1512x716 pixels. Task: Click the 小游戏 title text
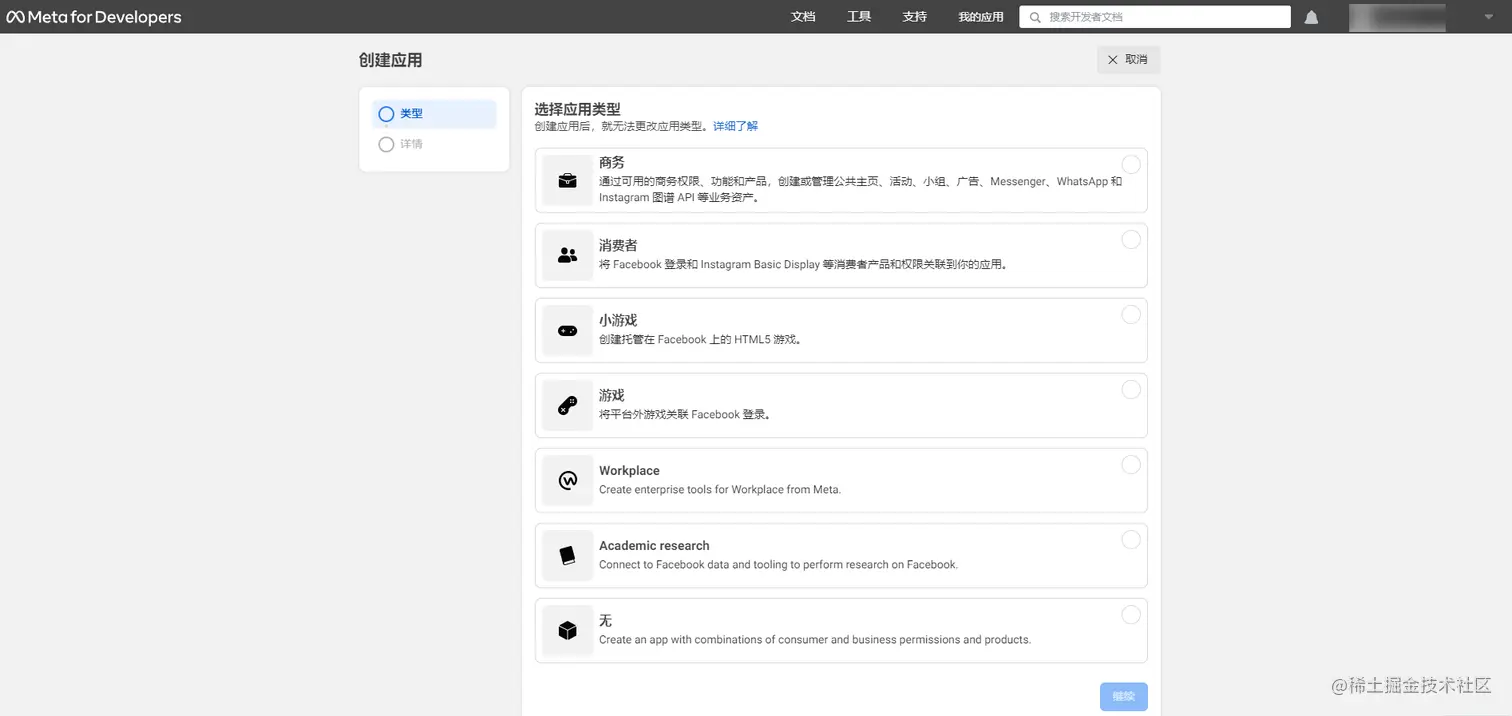pos(618,320)
